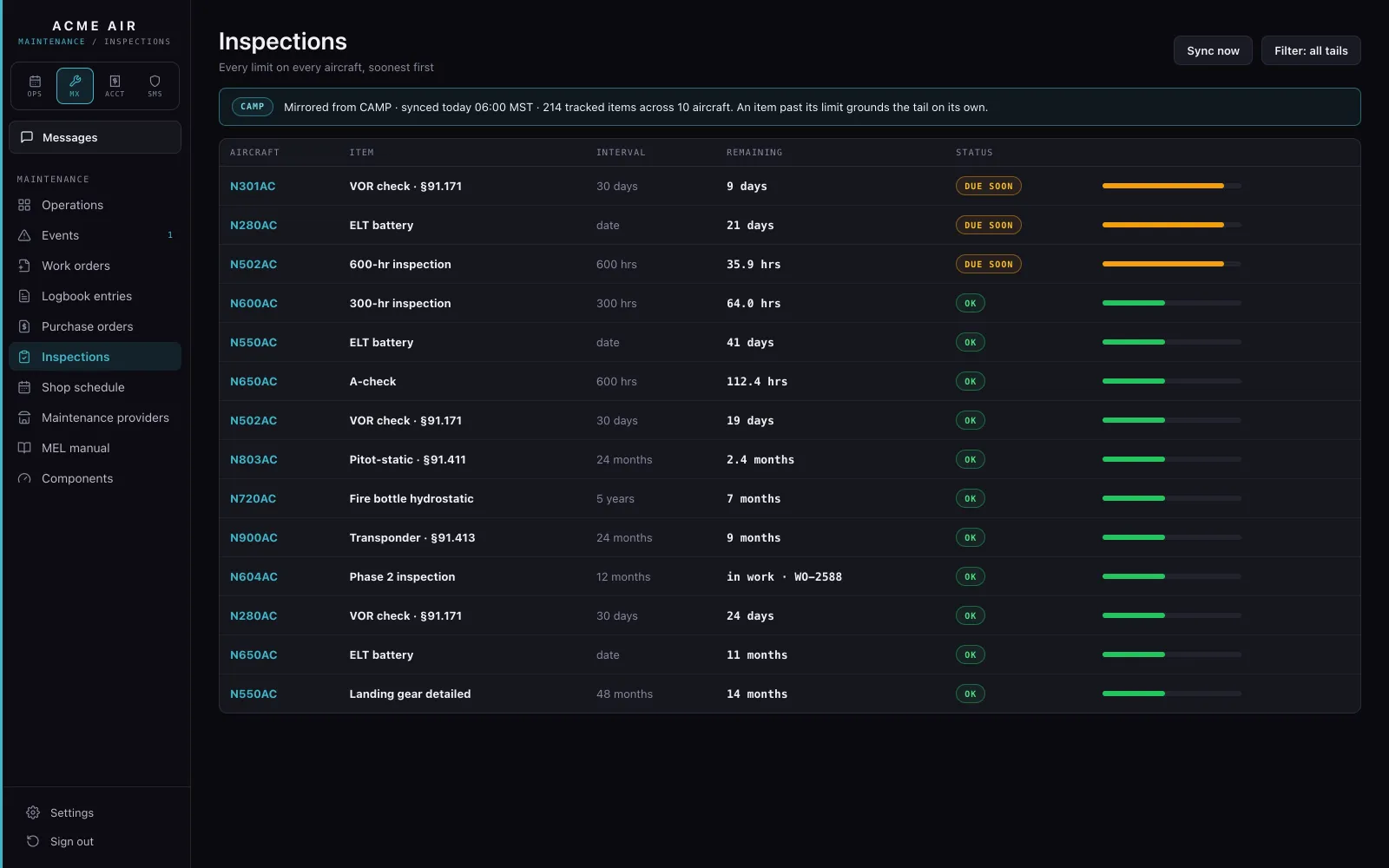1389x868 pixels.
Task: Click the Sign out icon
Action: coord(33,841)
